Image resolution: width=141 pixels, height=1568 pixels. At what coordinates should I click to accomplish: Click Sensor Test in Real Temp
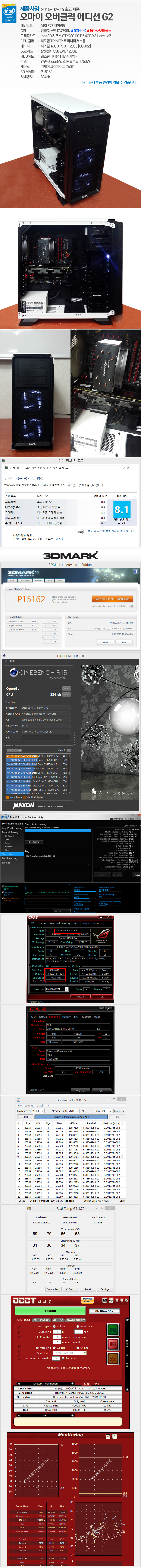pyautogui.click(x=53, y=1289)
